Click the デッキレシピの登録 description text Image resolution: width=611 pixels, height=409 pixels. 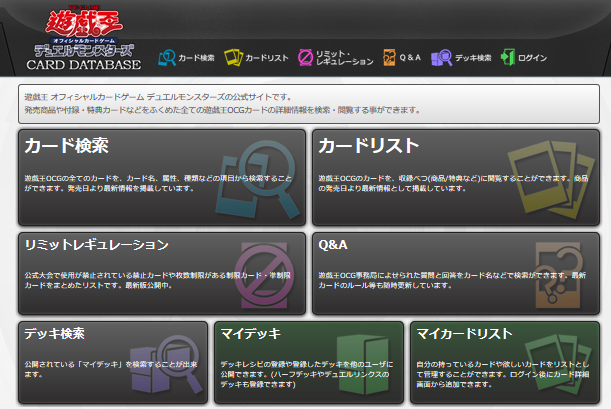point(307,374)
